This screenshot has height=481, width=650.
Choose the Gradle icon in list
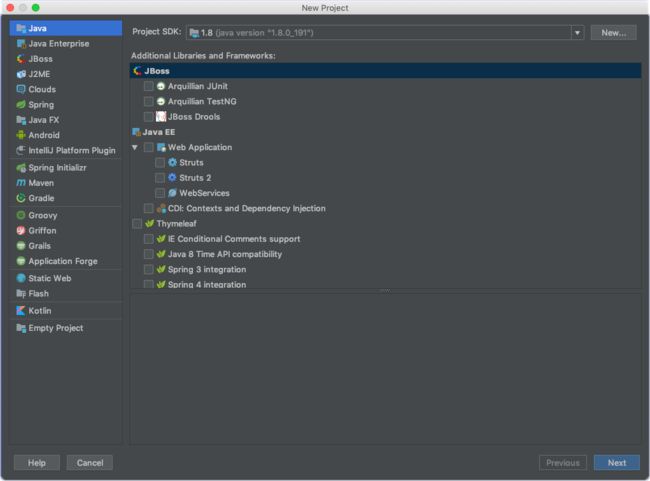pos(21,198)
